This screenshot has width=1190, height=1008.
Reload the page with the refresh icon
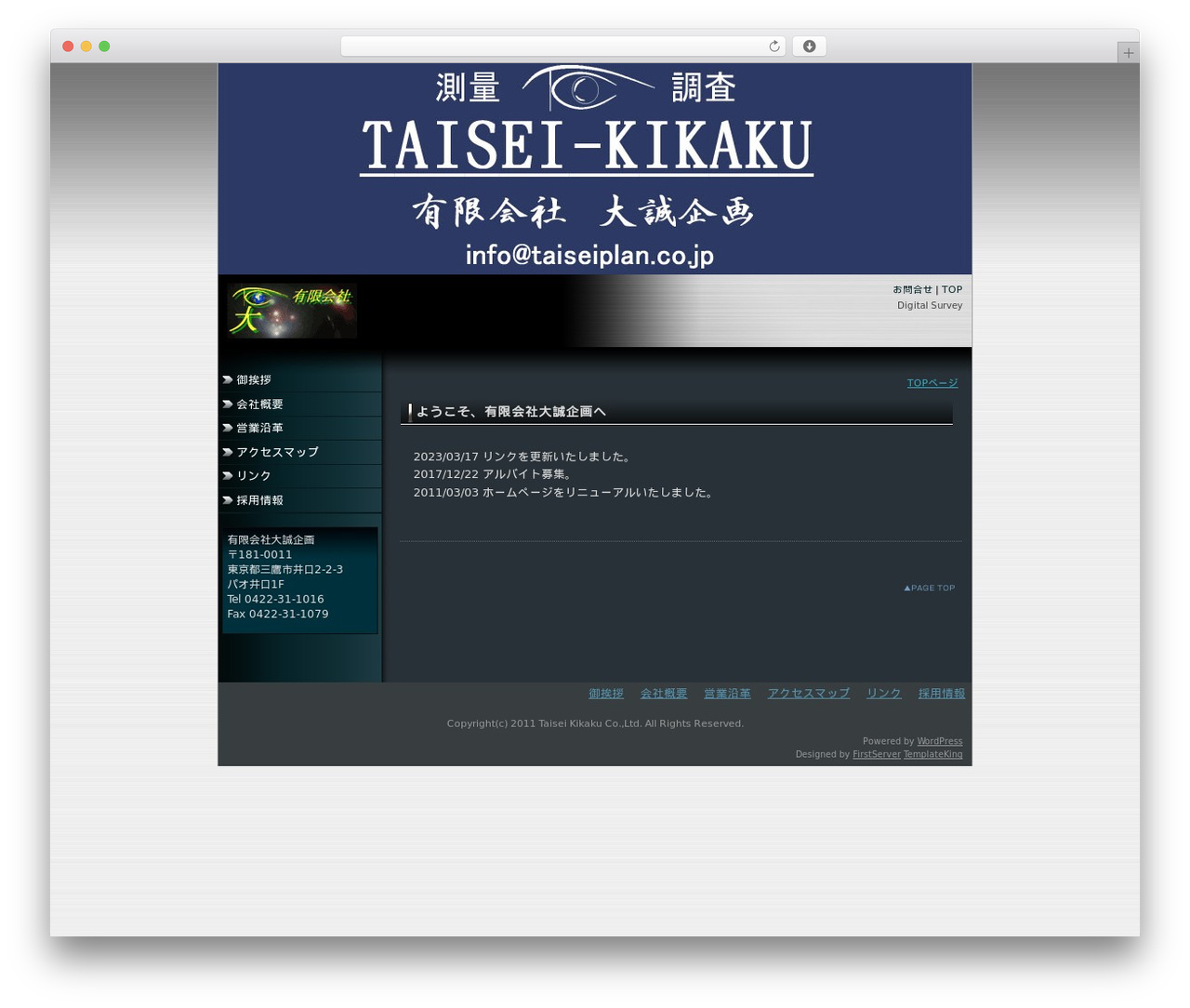pyautogui.click(x=773, y=46)
